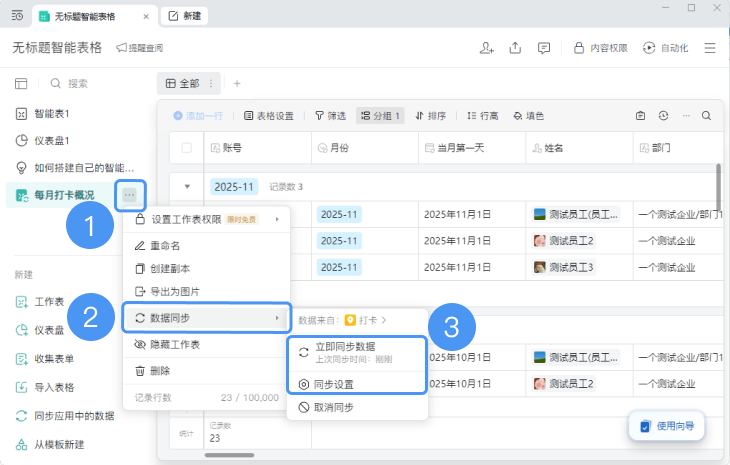Open 内容权限 settings
730x465 pixels.
(600, 48)
